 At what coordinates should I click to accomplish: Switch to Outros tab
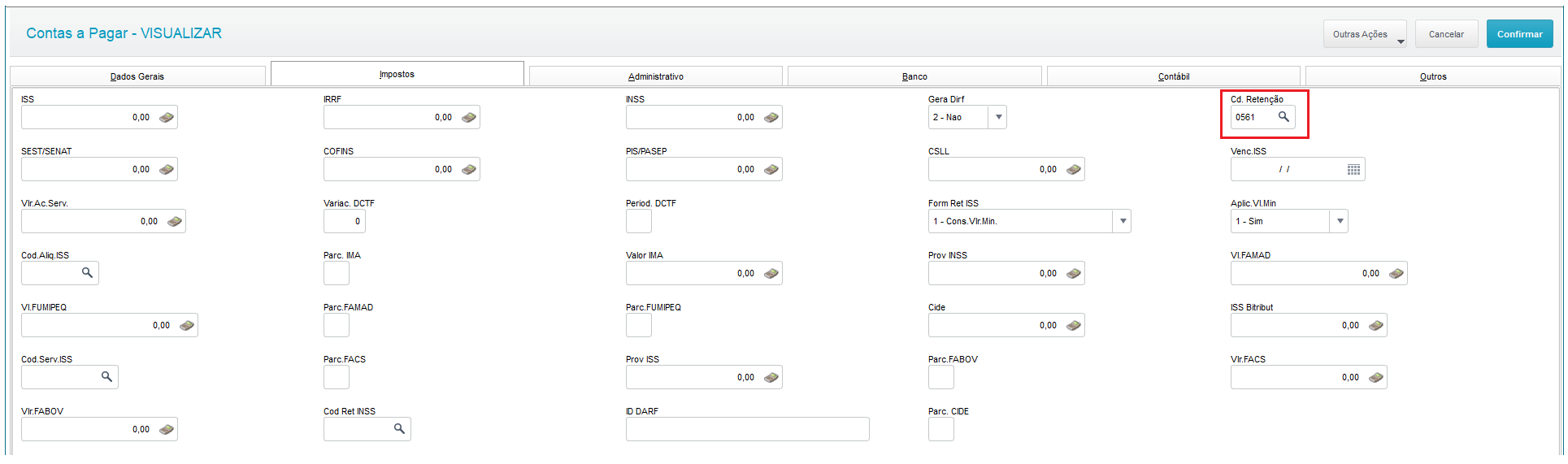tap(1433, 76)
